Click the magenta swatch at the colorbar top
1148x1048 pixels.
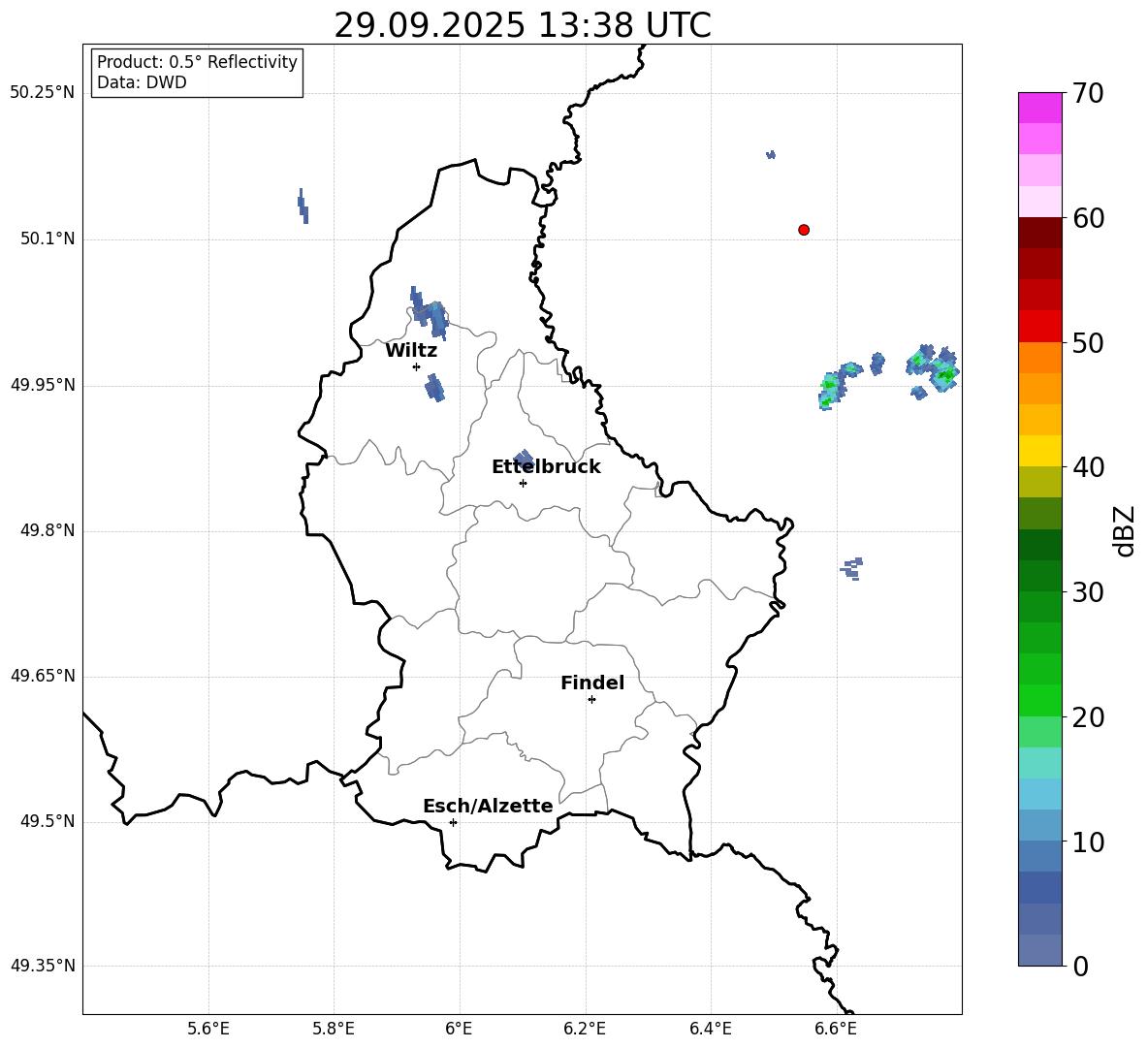pyautogui.click(x=1039, y=108)
